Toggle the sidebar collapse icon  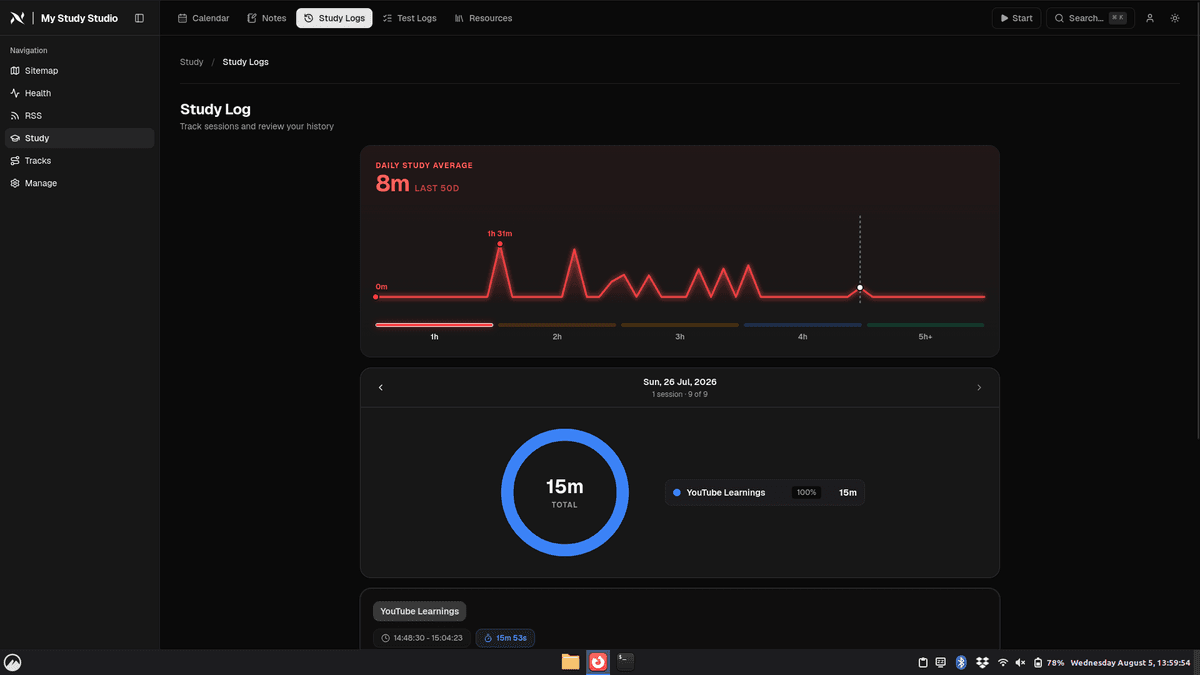(139, 18)
